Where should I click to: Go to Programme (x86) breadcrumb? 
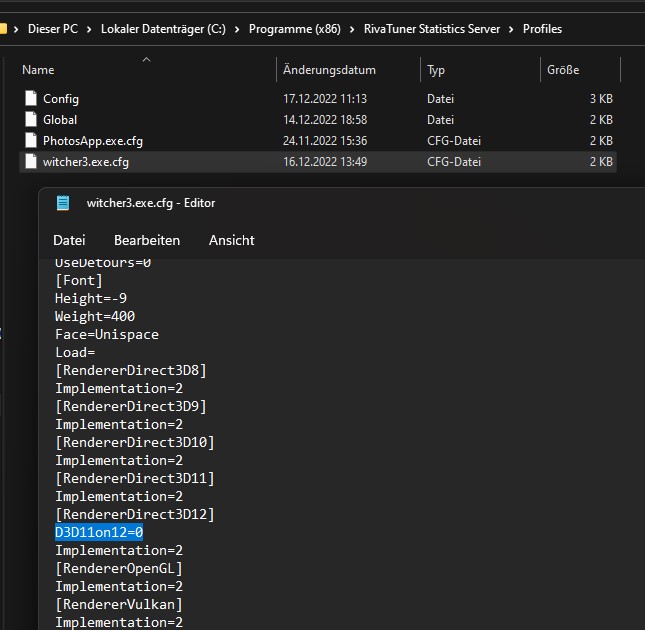tap(295, 29)
